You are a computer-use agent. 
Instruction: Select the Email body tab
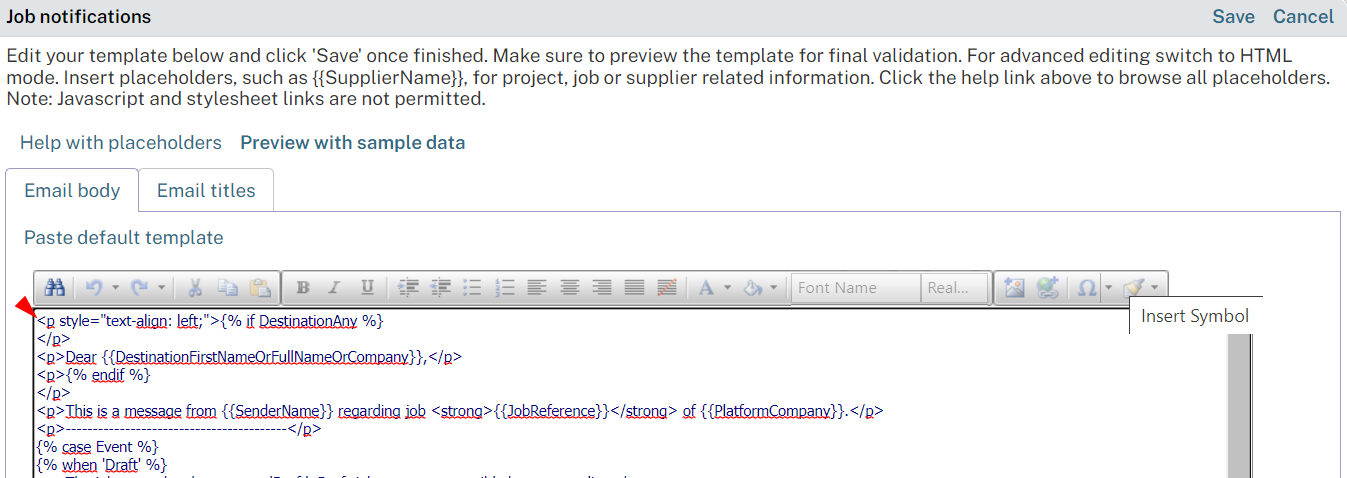coord(72,191)
